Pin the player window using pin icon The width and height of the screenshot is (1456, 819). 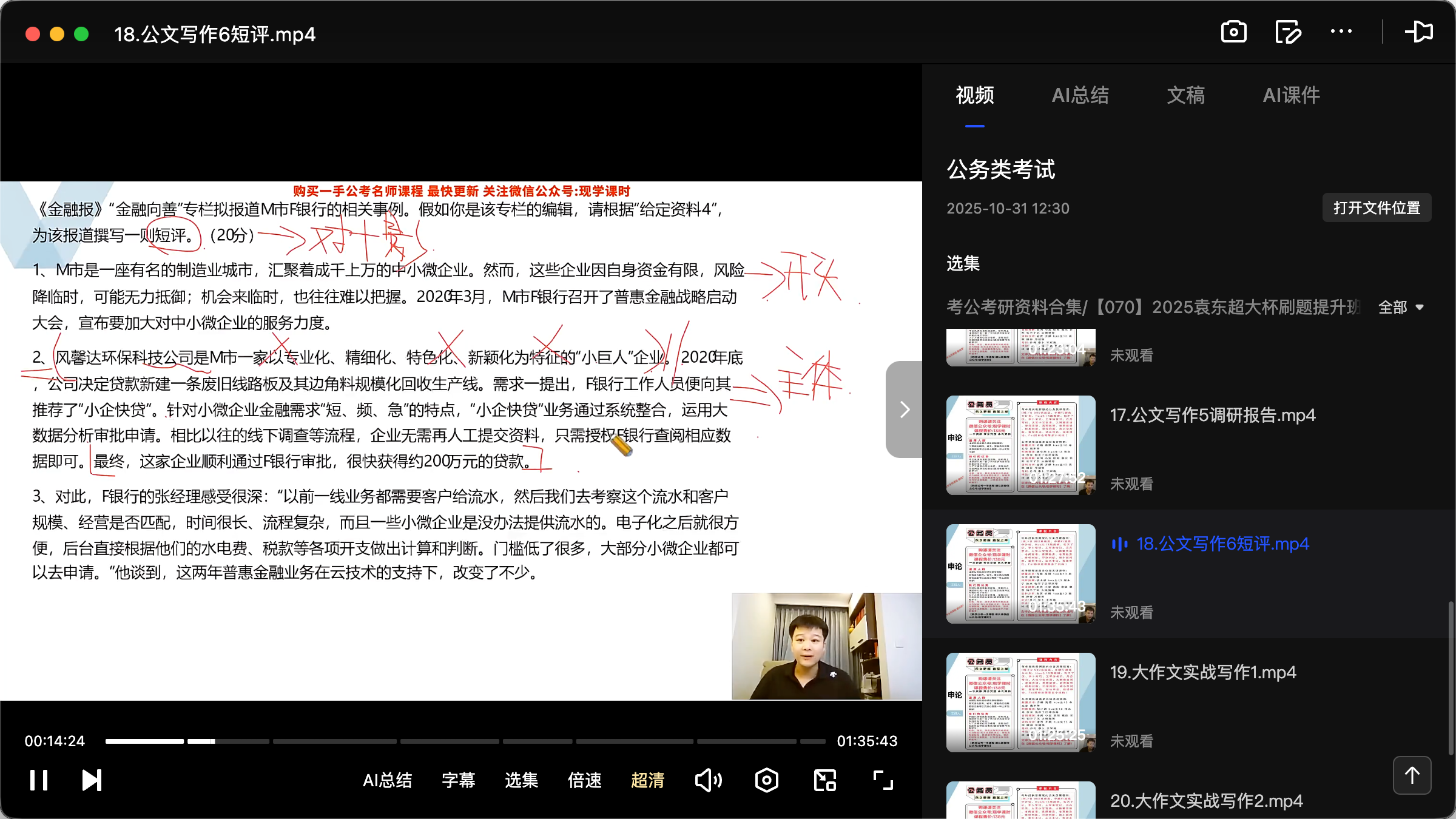point(1420,32)
